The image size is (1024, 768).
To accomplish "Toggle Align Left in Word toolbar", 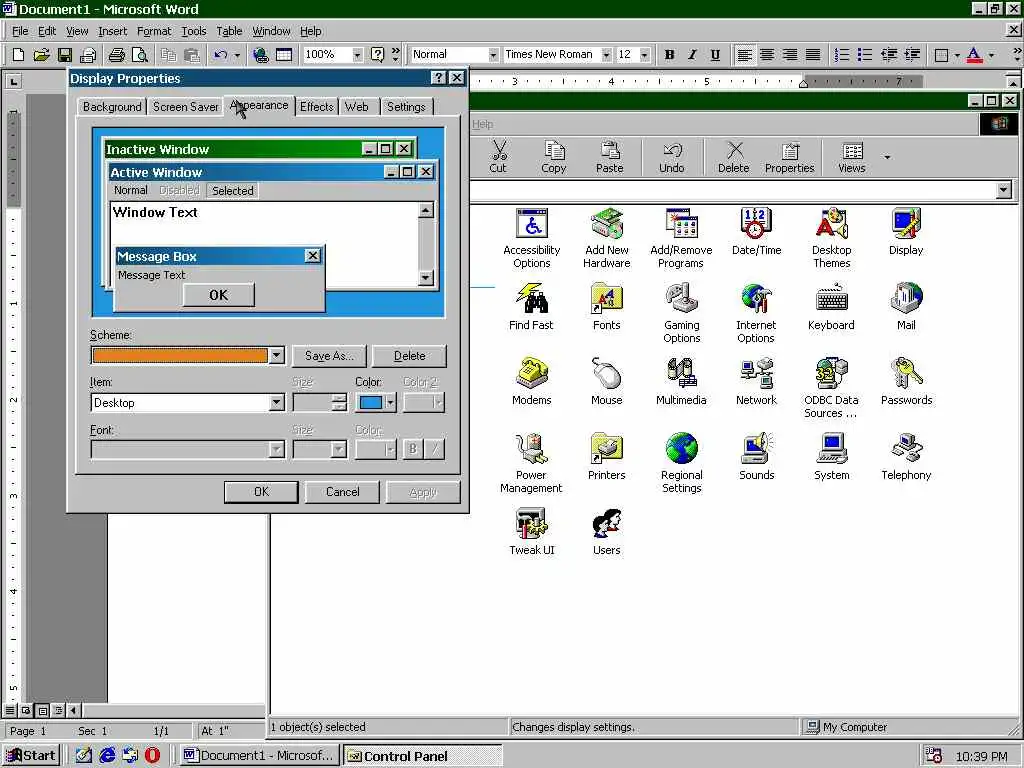I will (x=744, y=55).
